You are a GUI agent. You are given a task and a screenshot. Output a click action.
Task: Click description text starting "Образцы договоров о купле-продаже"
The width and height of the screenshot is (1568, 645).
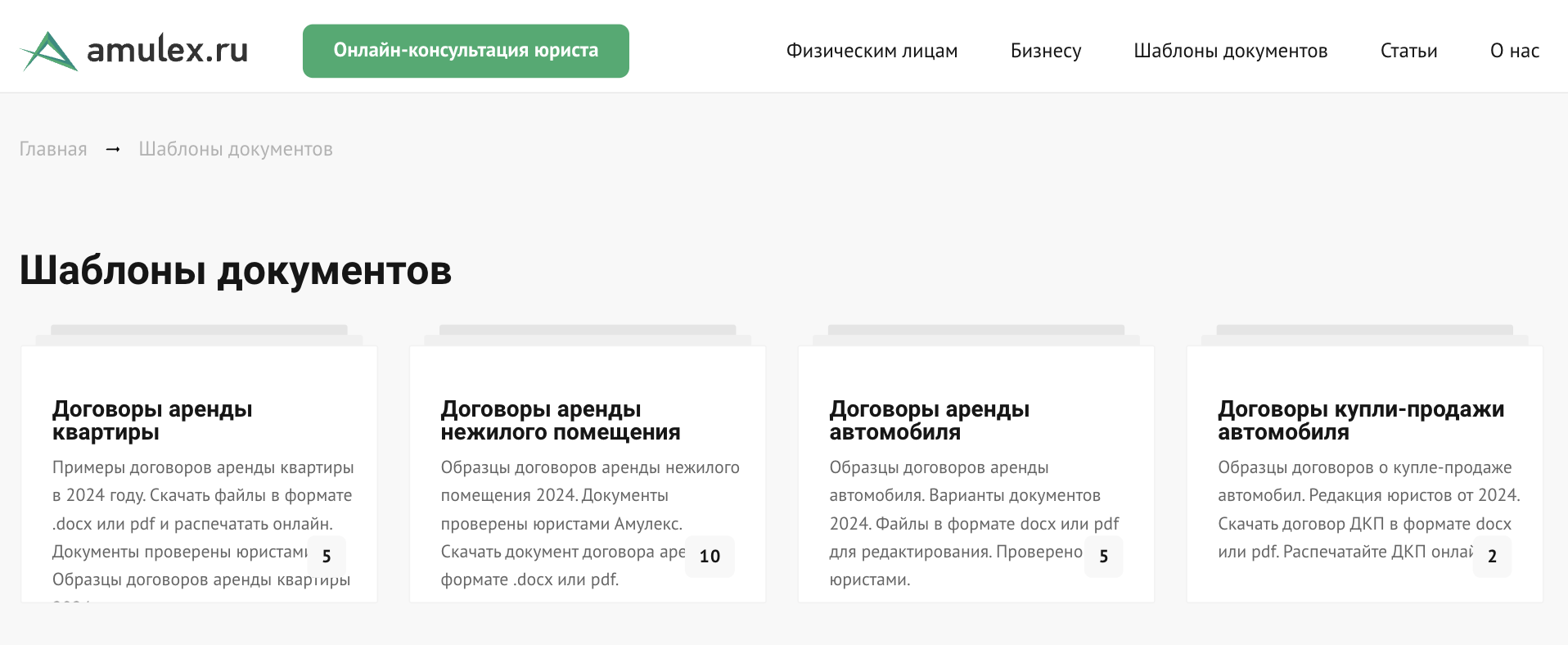pyautogui.click(x=1369, y=510)
